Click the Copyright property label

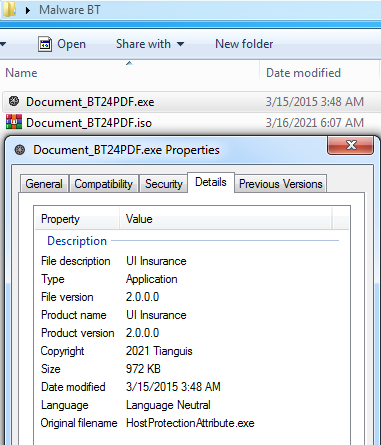click(x=62, y=351)
